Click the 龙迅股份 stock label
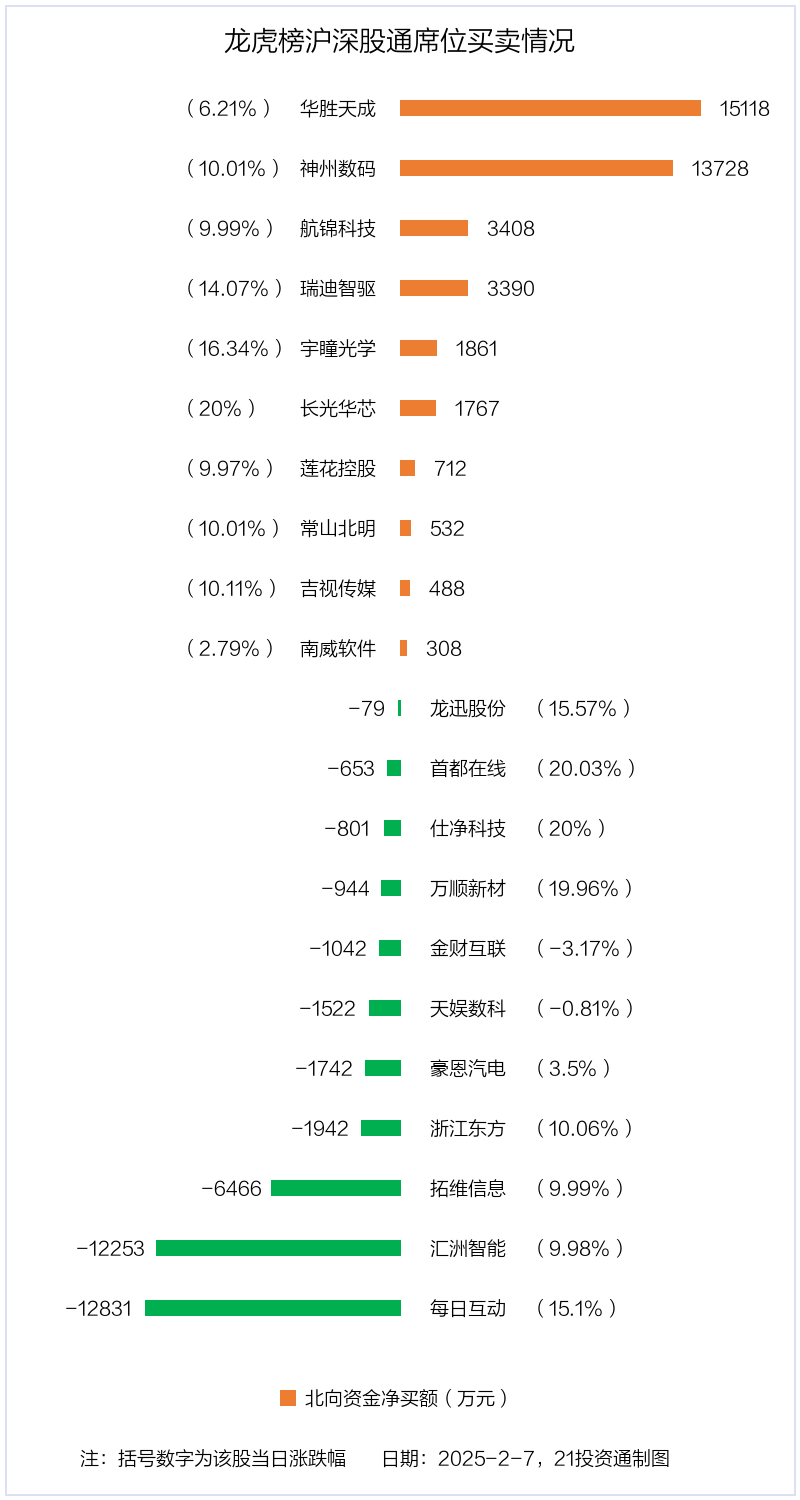Image resolution: width=800 pixels, height=1500 pixels. 468,708
